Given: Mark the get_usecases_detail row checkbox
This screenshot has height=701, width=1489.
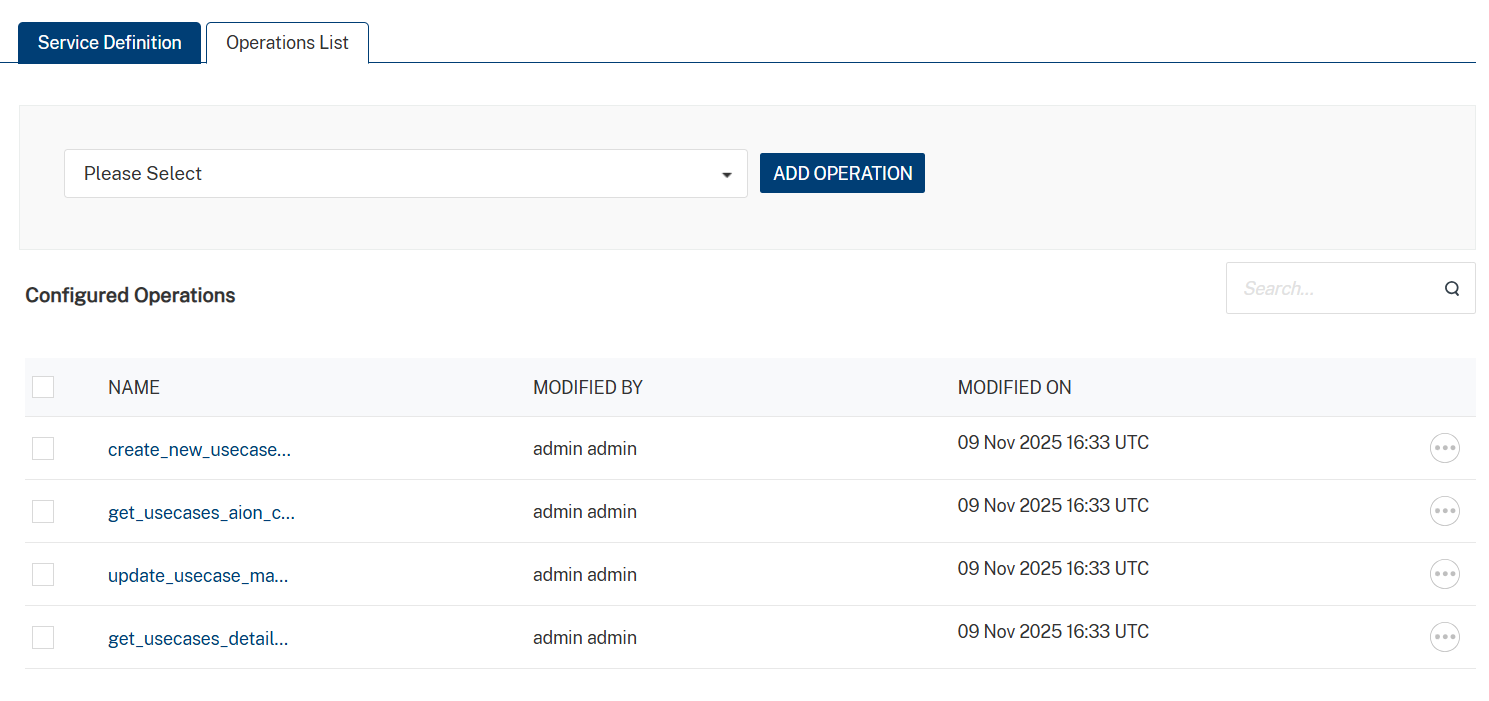Looking at the screenshot, I should point(43,638).
